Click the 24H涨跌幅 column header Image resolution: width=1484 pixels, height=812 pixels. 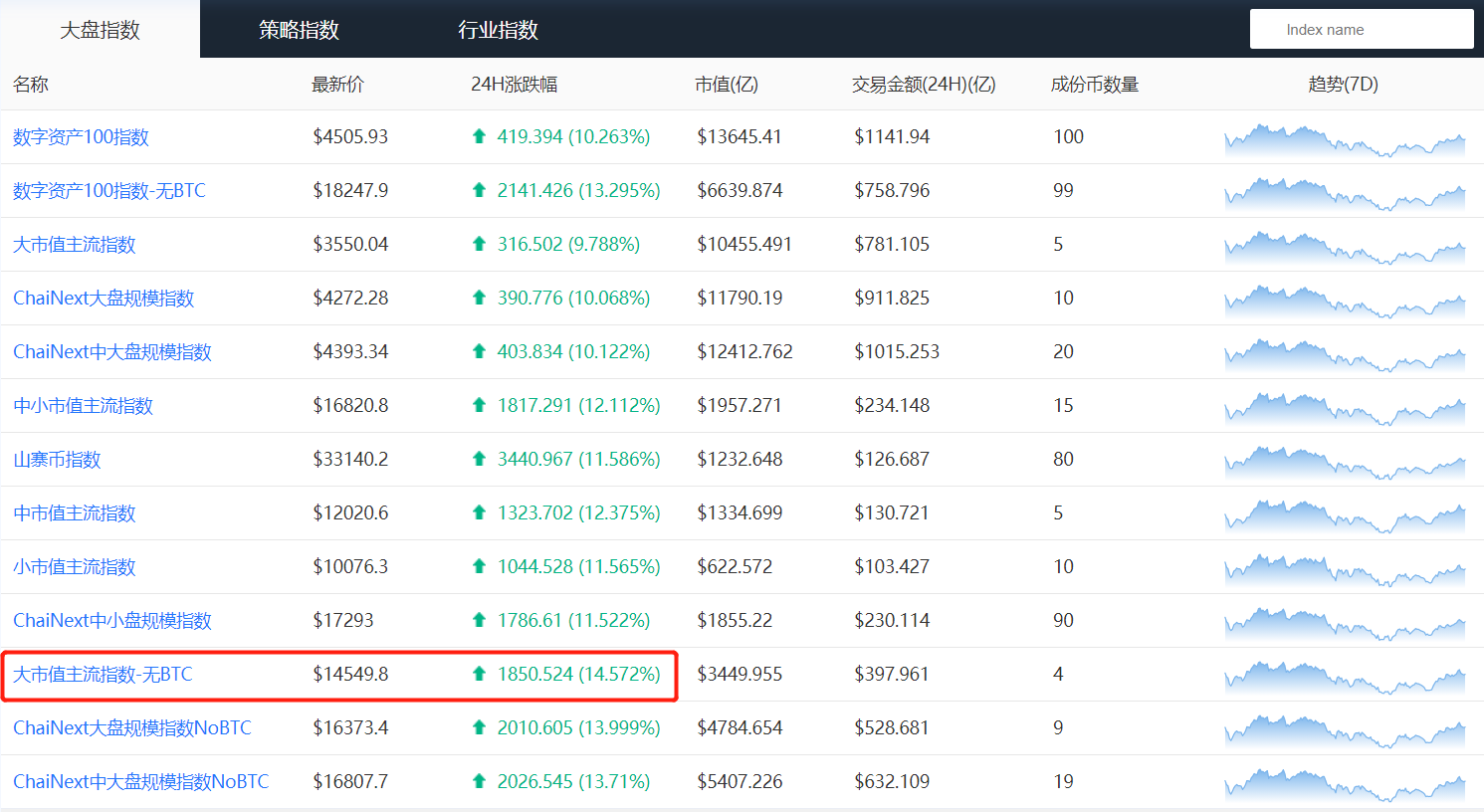coord(515,85)
